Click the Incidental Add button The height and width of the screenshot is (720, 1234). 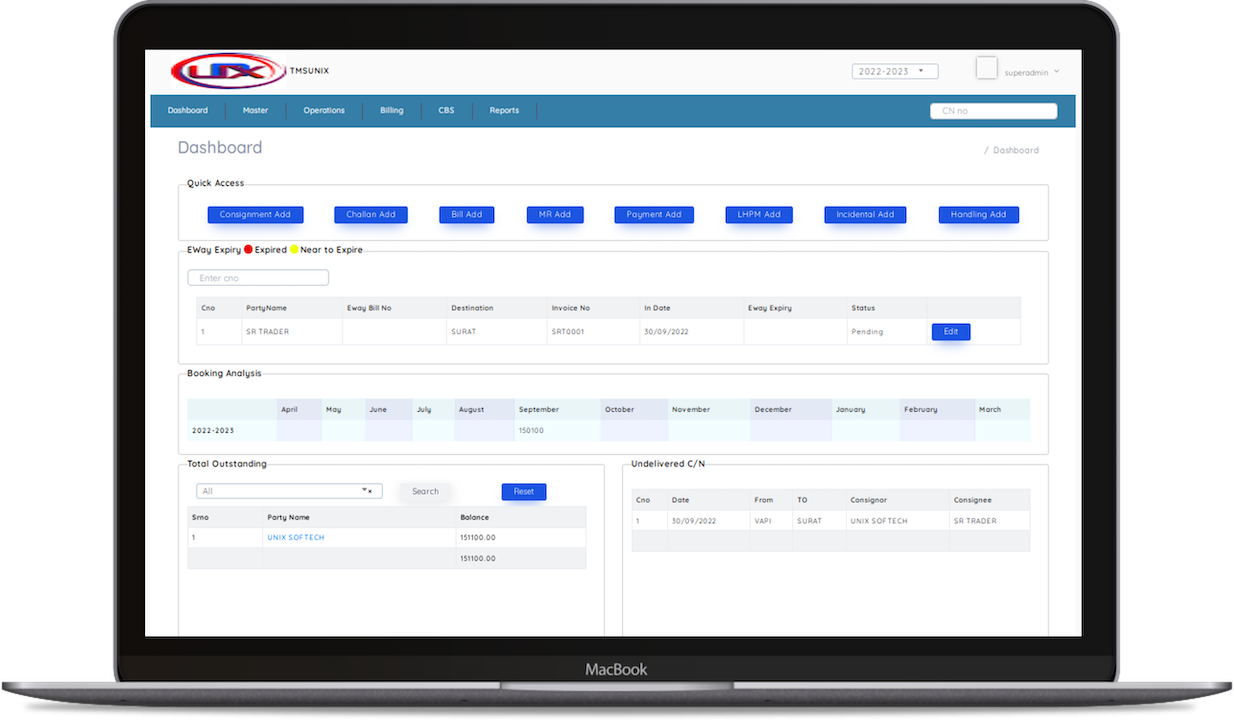point(865,214)
